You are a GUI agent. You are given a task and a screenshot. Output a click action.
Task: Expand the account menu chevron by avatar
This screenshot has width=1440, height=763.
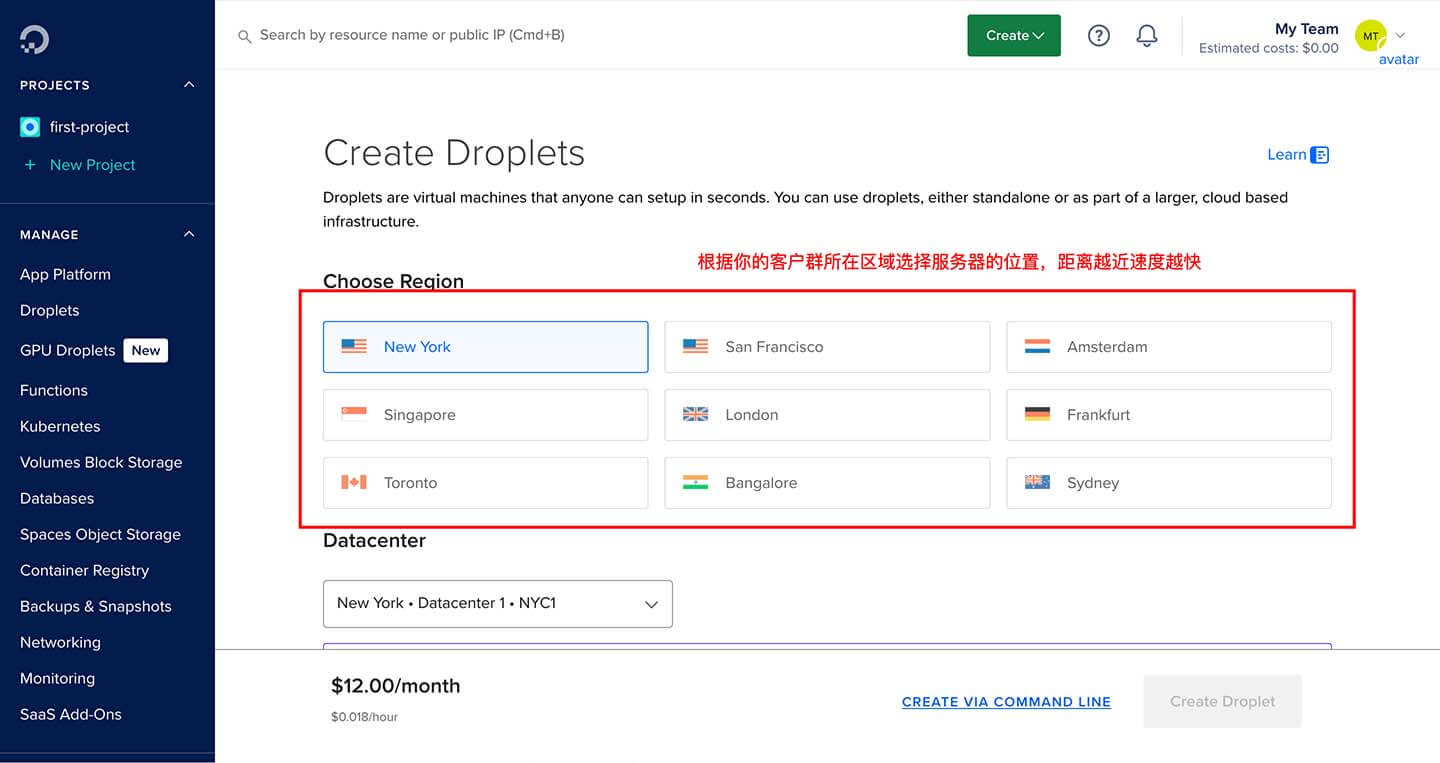pyautogui.click(x=1400, y=35)
